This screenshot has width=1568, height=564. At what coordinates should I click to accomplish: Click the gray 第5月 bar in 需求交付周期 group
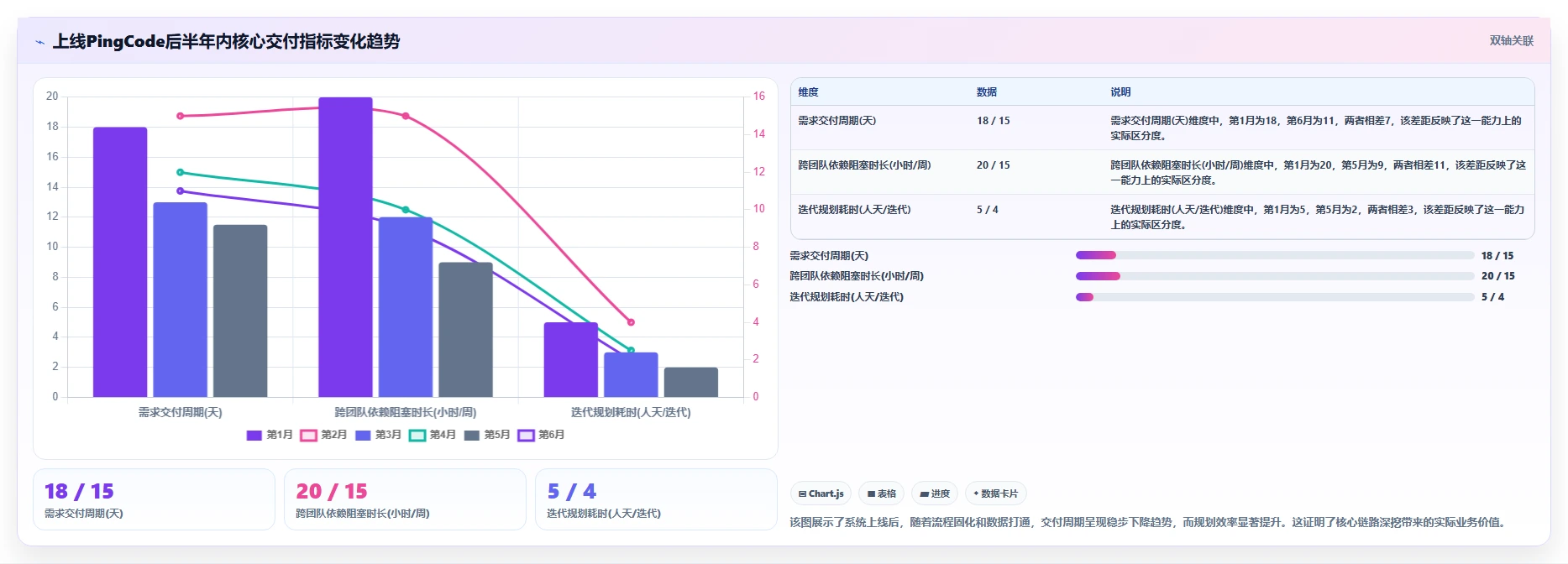[240, 311]
